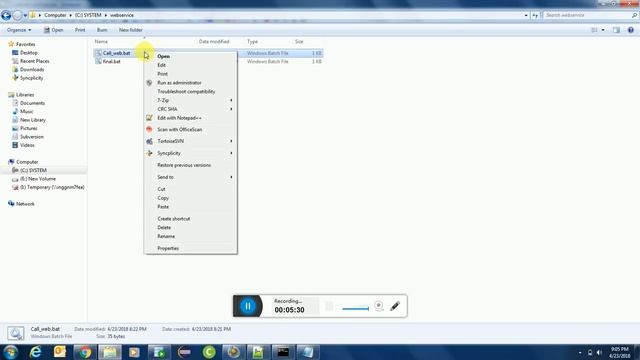Select Paste in the context menu

click(x=191, y=207)
